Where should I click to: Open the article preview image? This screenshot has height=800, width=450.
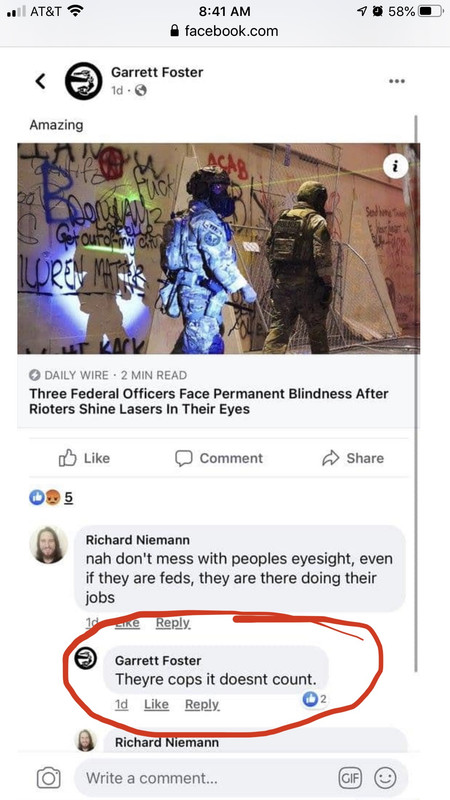[x=218, y=248]
